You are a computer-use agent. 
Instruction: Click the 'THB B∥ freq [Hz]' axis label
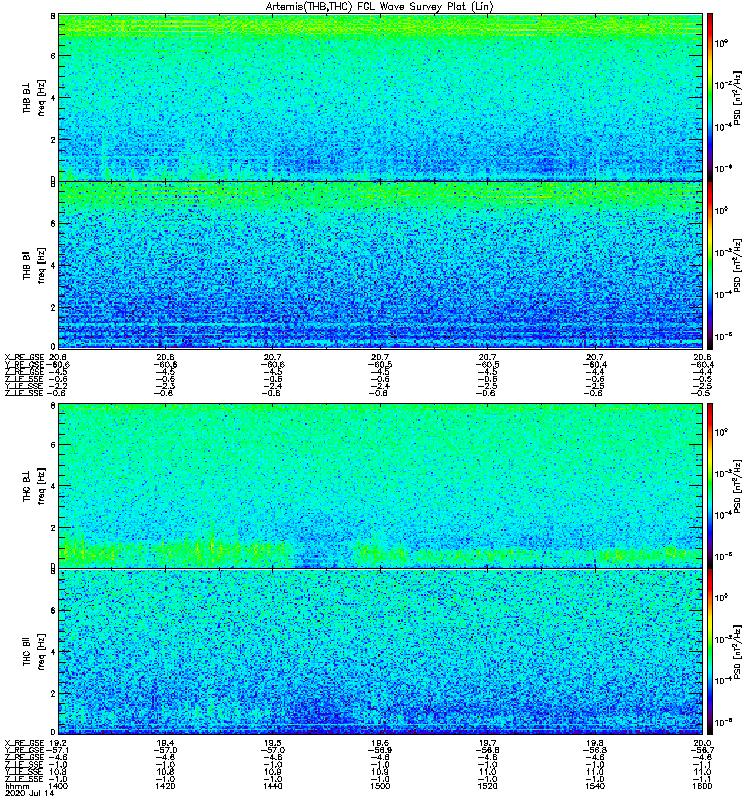[34, 265]
